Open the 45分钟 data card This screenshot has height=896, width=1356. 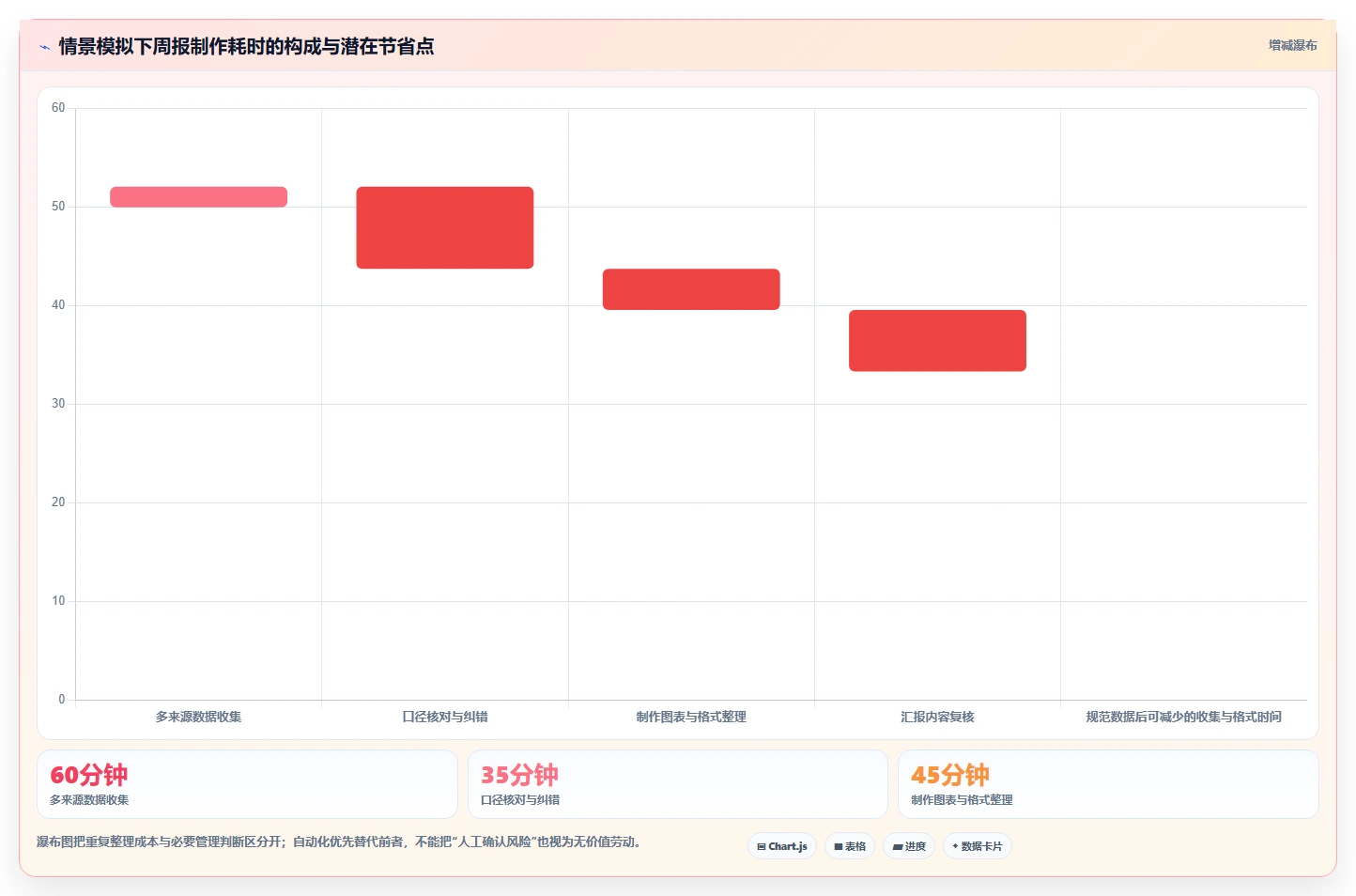(x=1108, y=784)
